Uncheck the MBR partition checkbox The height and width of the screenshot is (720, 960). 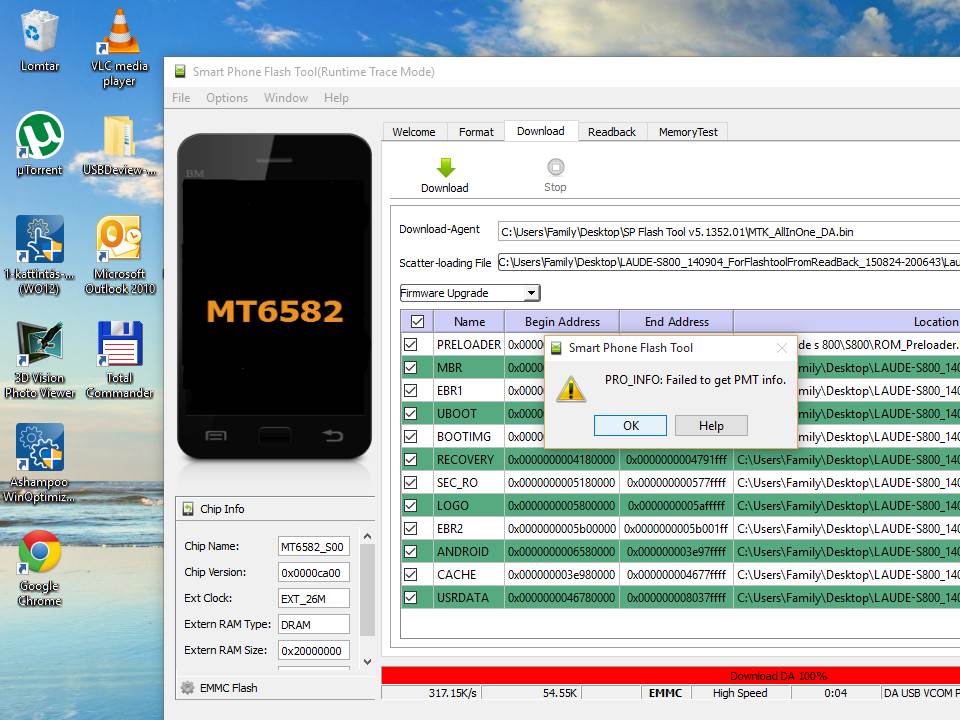[x=410, y=367]
